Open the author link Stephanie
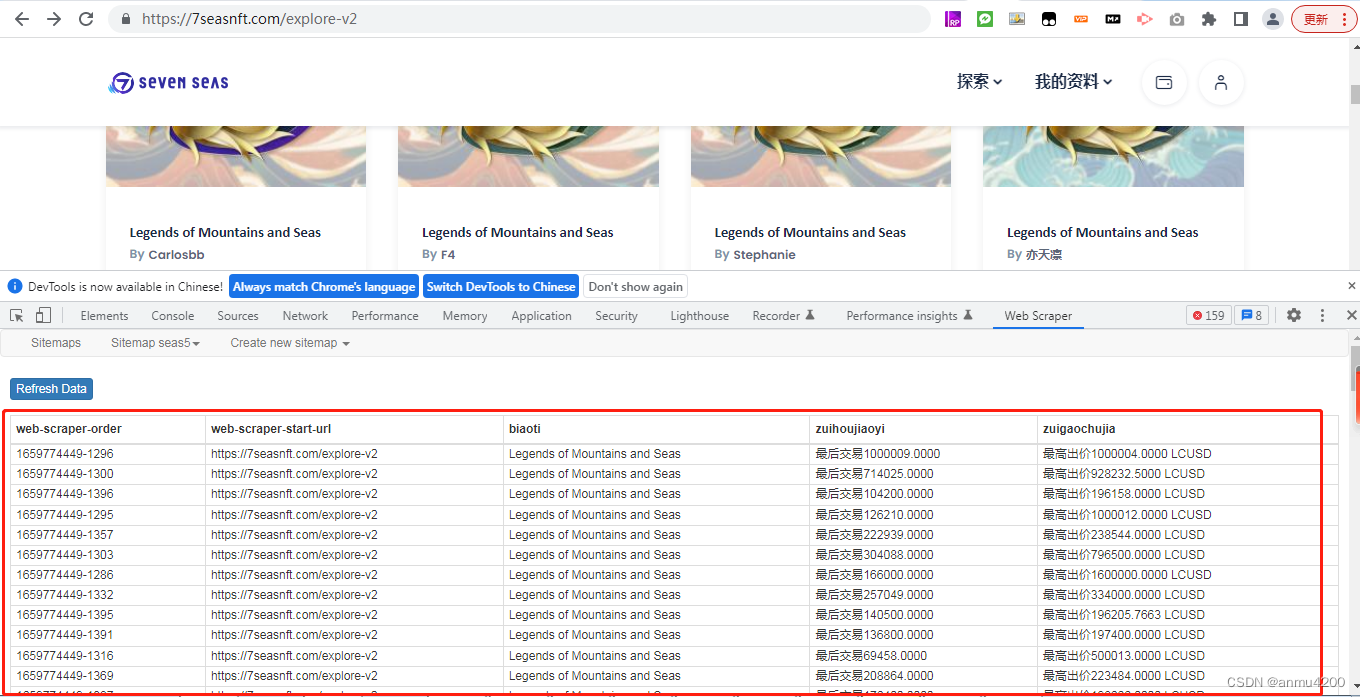The image size is (1360, 697). (764, 255)
